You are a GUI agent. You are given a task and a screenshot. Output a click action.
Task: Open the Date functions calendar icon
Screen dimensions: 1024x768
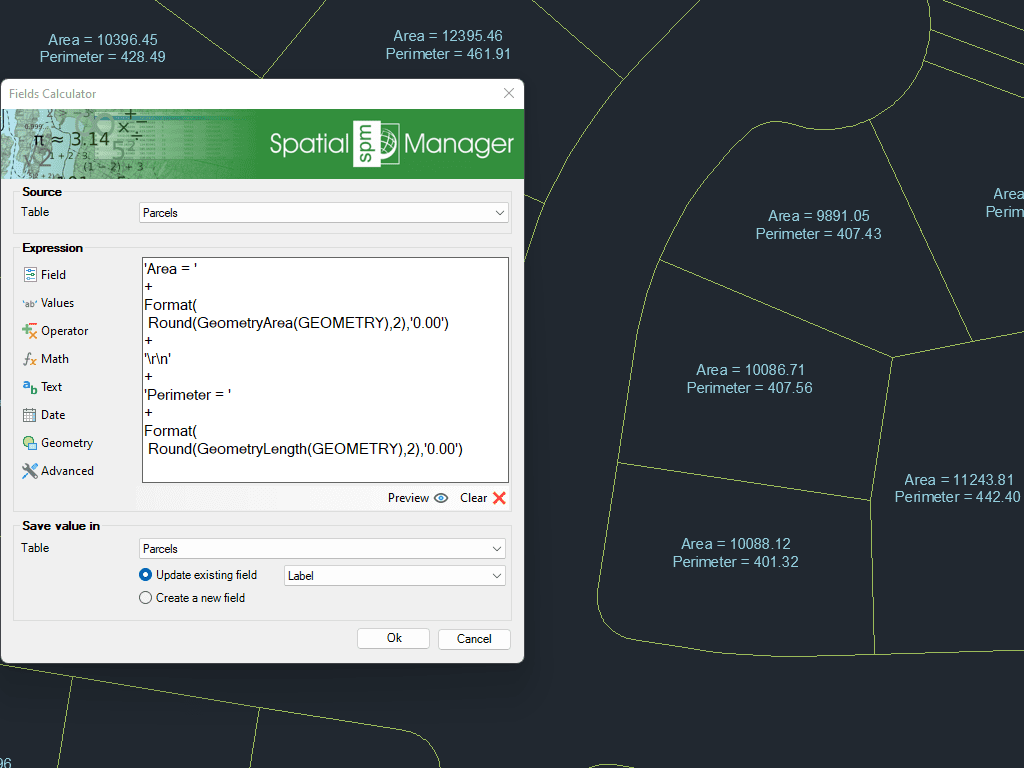pos(30,415)
